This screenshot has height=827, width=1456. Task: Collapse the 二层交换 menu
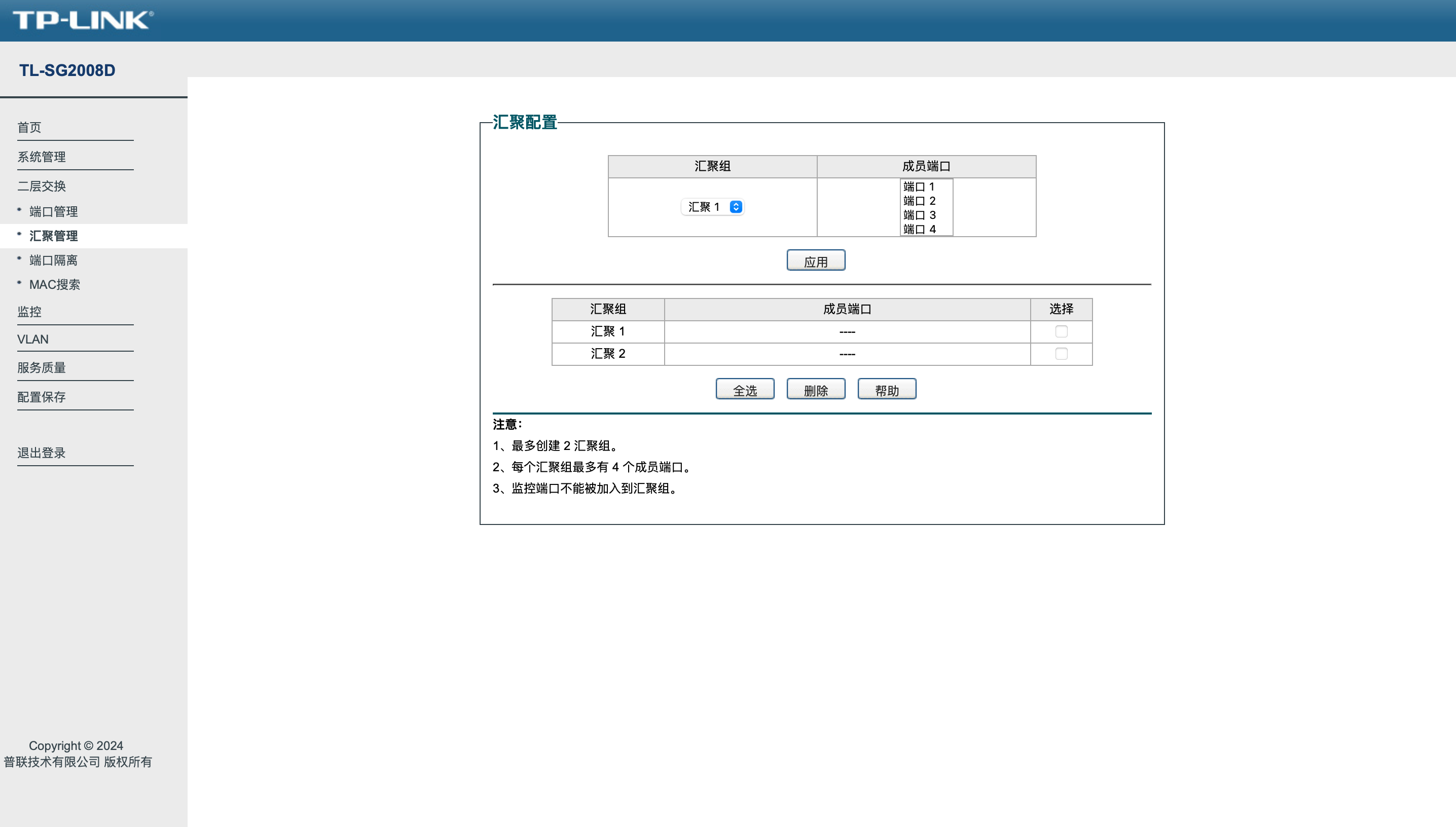pyautogui.click(x=42, y=186)
